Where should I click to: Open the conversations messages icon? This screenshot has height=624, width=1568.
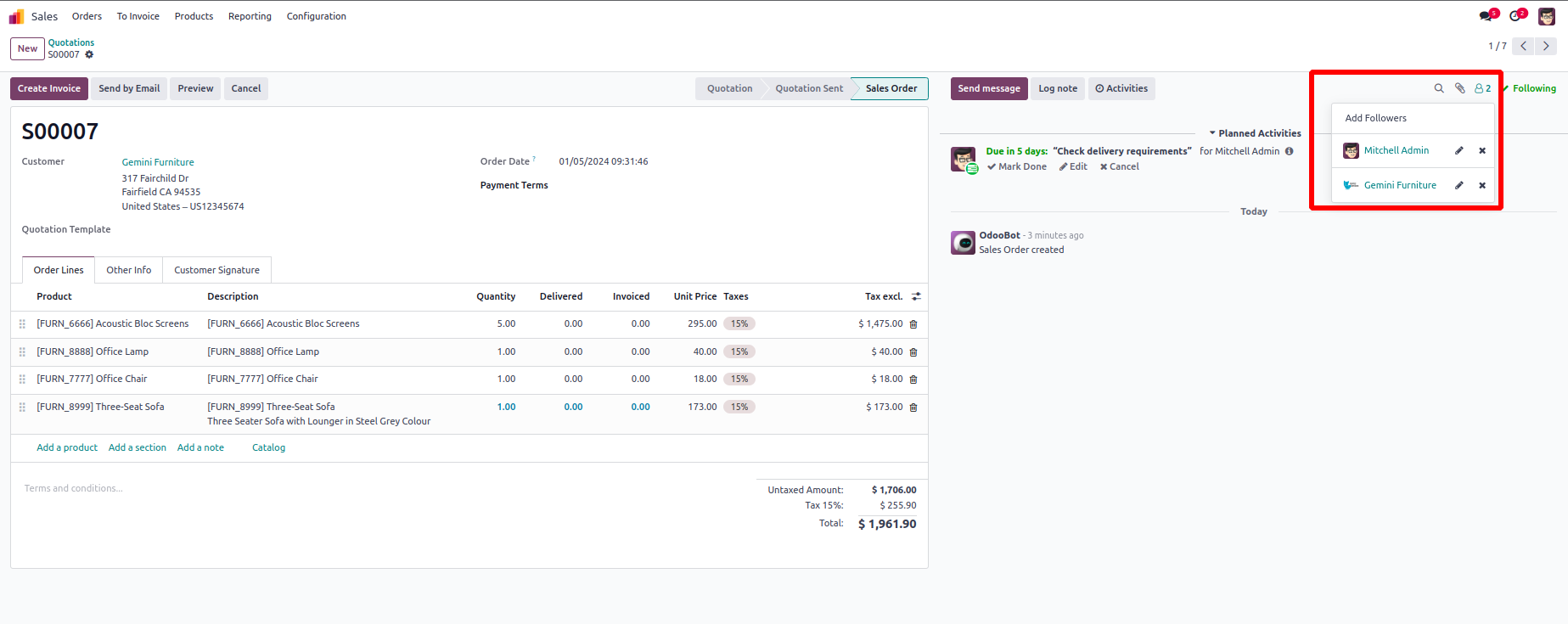pos(1487,16)
